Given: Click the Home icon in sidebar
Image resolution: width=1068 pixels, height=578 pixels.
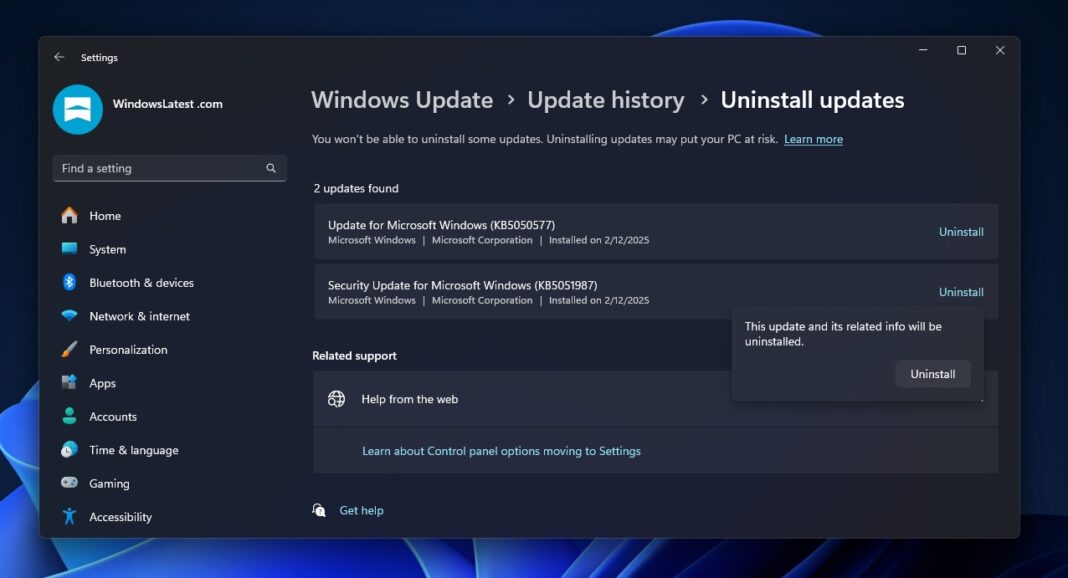Looking at the screenshot, I should tap(69, 216).
